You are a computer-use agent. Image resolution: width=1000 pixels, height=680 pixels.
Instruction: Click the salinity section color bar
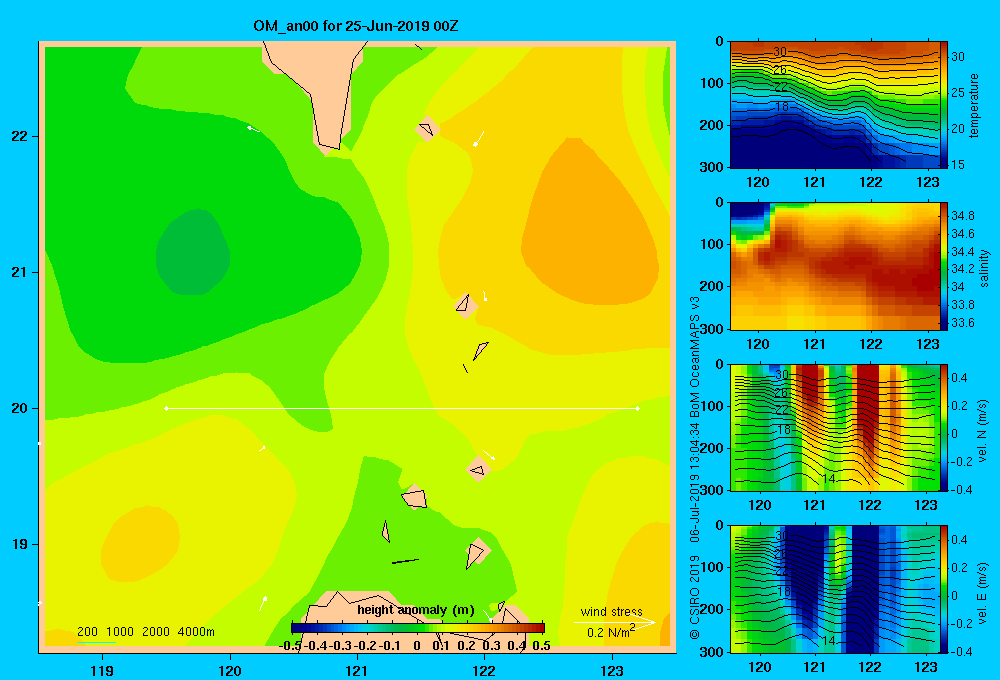[x=943, y=266]
